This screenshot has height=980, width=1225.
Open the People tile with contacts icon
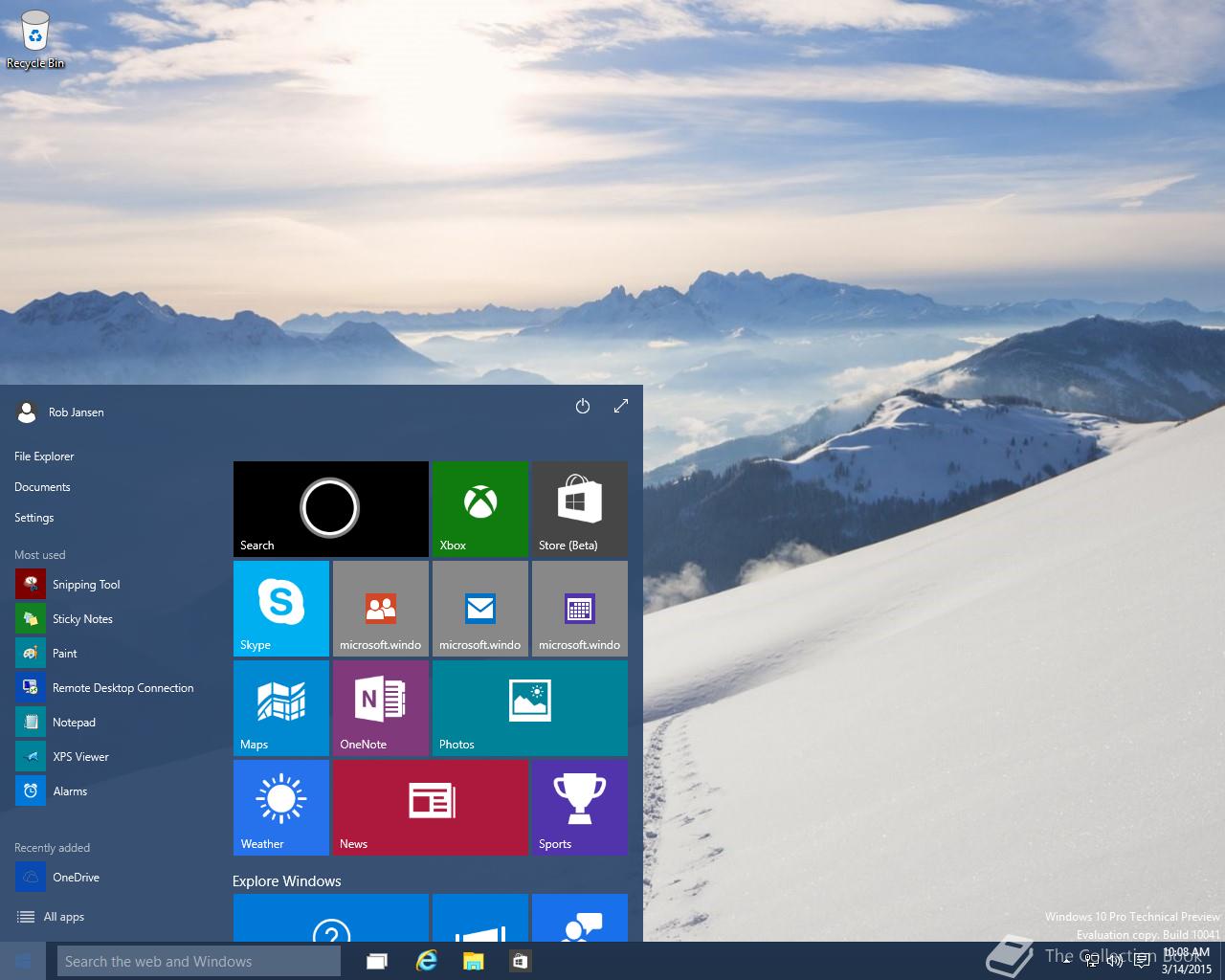(x=381, y=609)
